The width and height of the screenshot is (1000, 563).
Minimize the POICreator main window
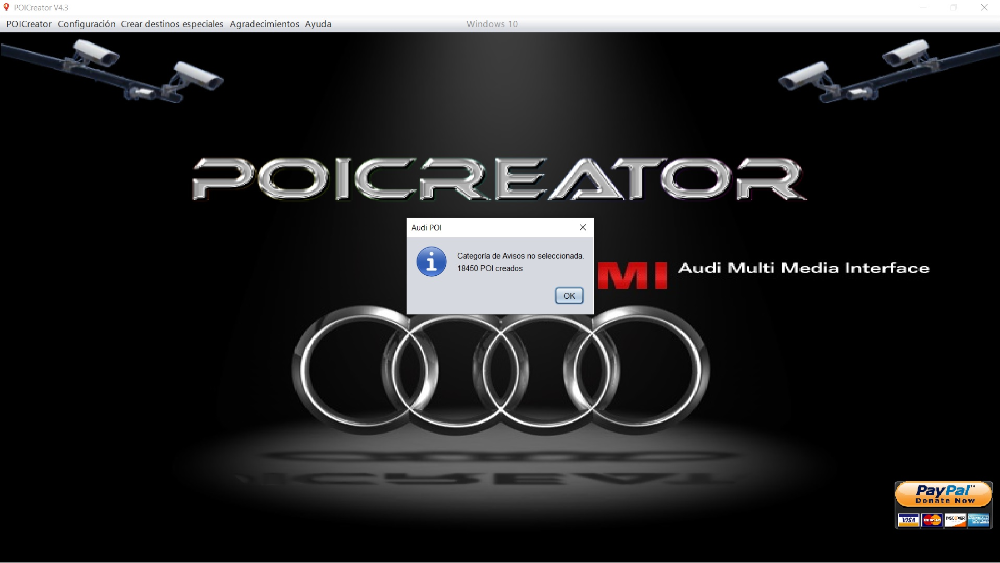923,7
